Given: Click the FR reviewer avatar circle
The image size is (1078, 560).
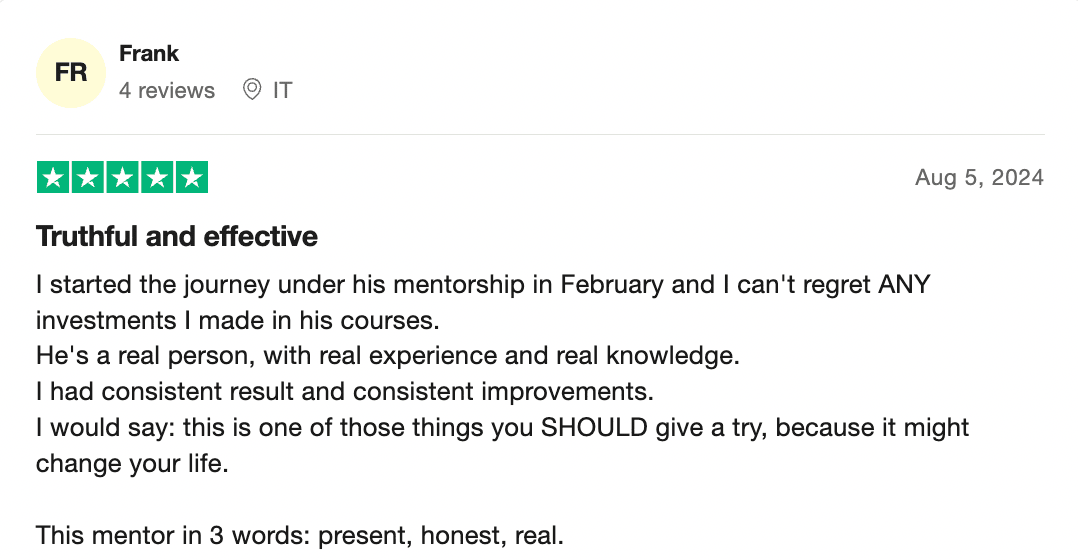Looking at the screenshot, I should click(x=70, y=73).
